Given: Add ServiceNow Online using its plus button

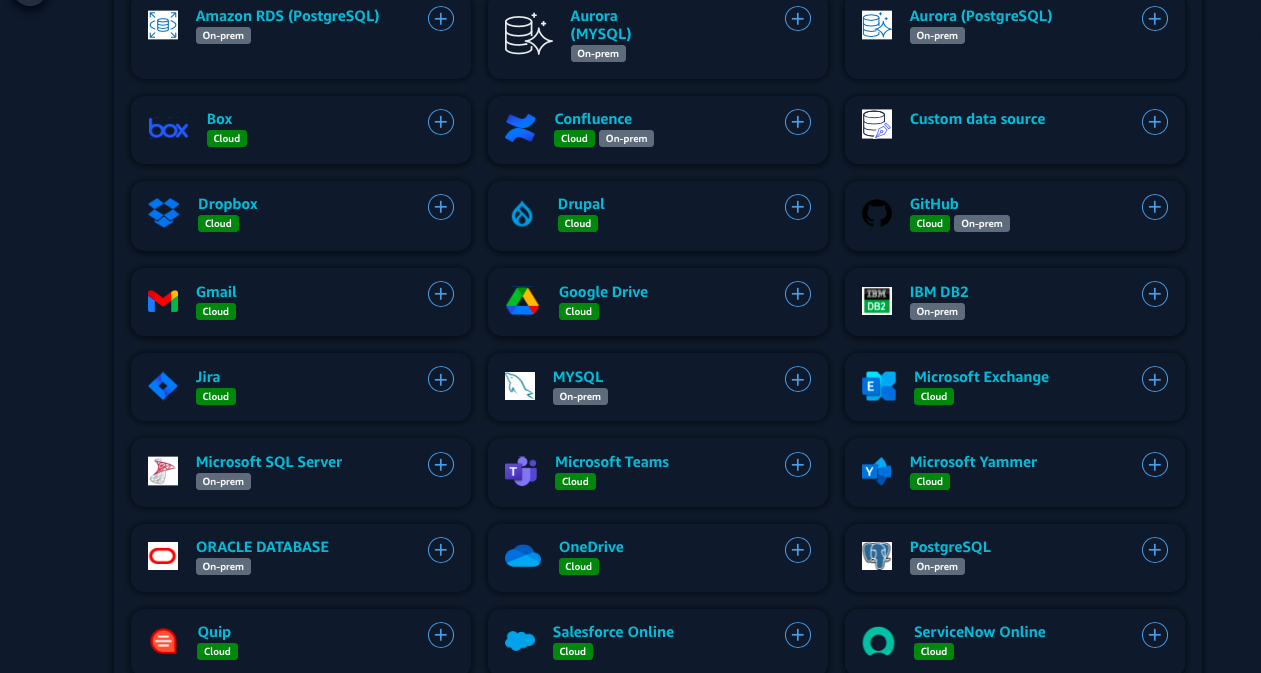Looking at the screenshot, I should (x=1155, y=635).
